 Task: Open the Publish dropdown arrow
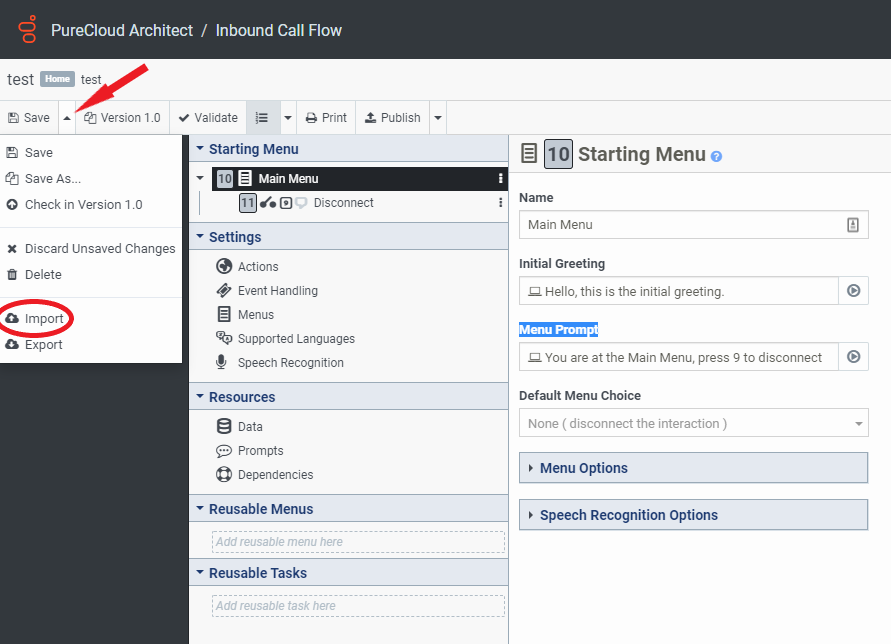coord(438,118)
